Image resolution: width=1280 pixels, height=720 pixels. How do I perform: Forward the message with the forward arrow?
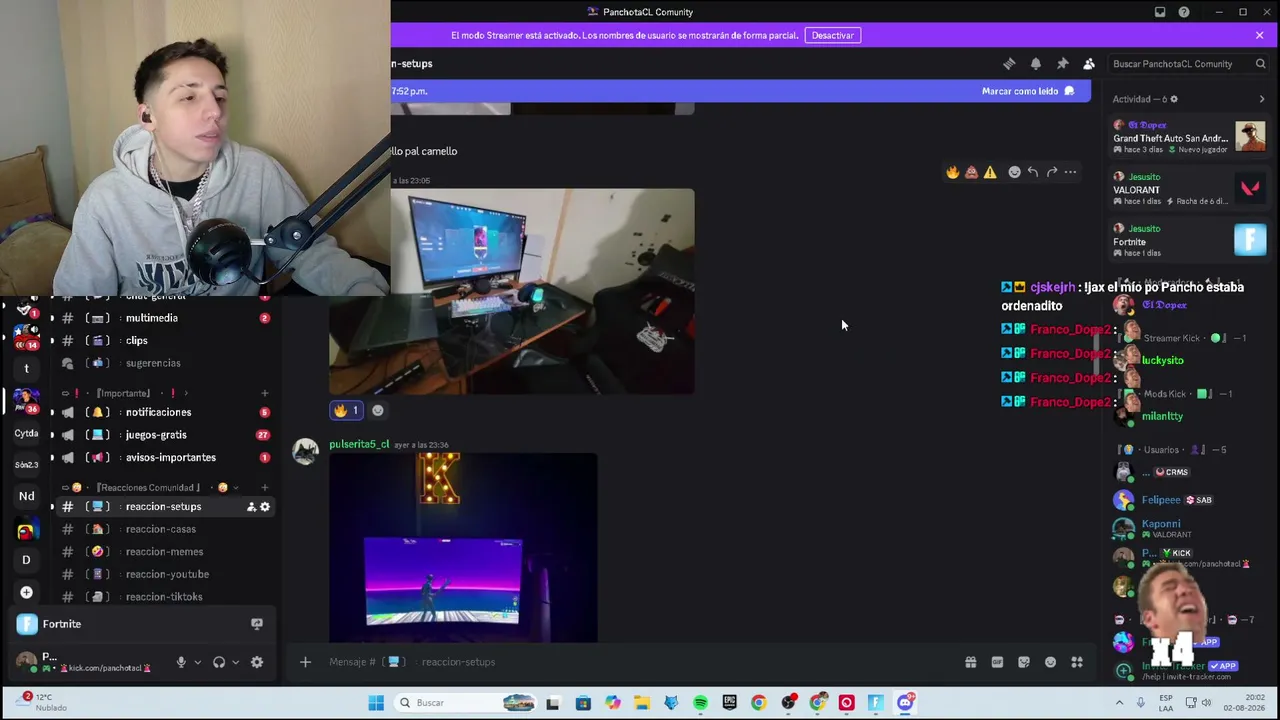[x=1051, y=172]
